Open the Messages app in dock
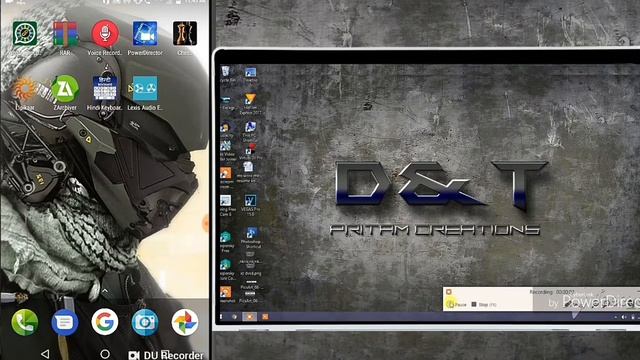This screenshot has width=640, height=360. point(64,322)
